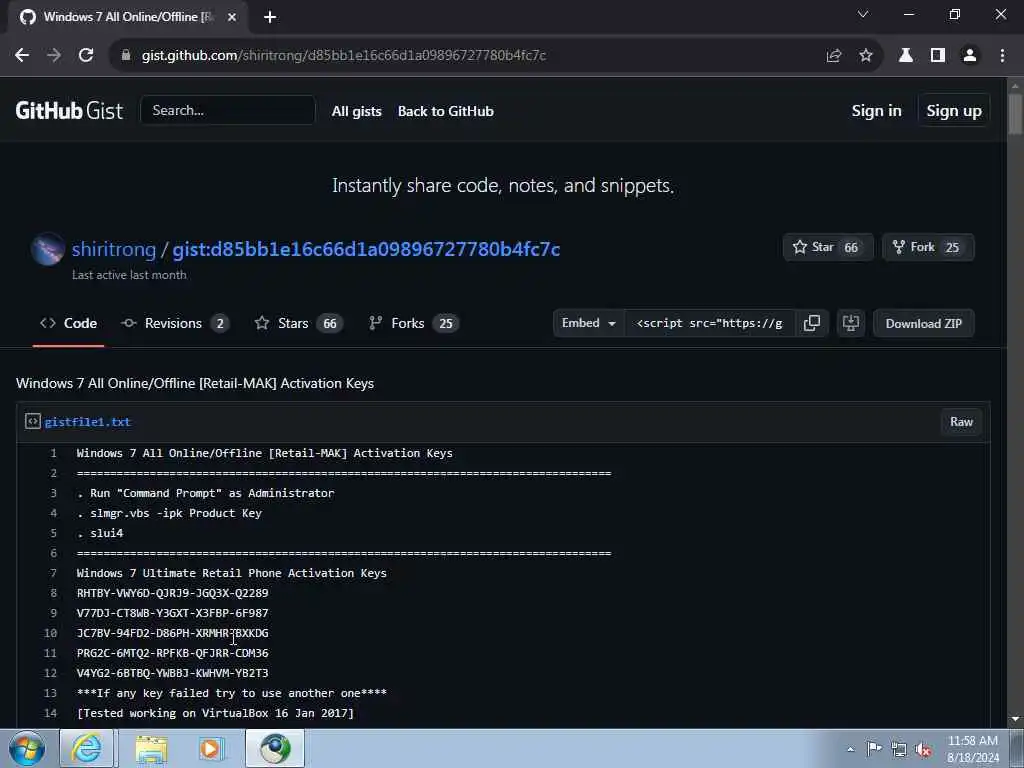The height and width of the screenshot is (768, 1024).
Task: Switch to the Stars tab
Action: point(298,323)
